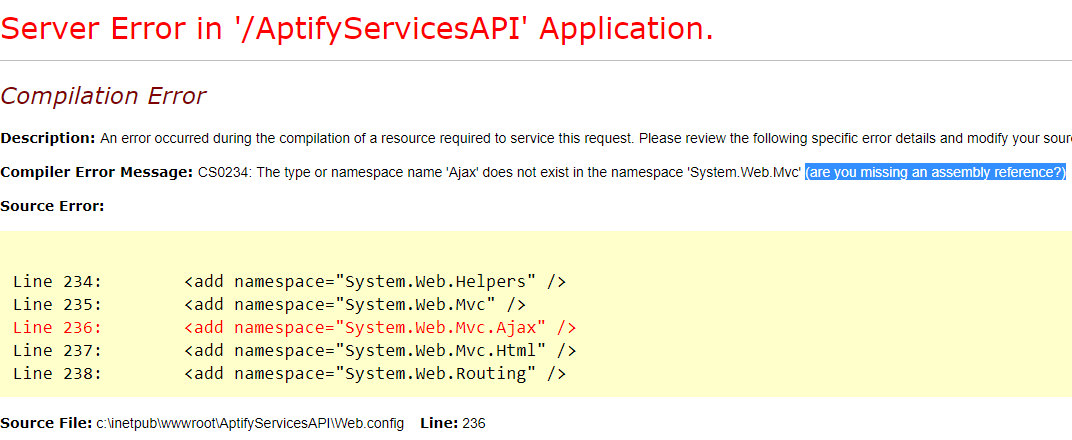
Task: Click the 'Compilation Error' heading
Action: coord(103,97)
